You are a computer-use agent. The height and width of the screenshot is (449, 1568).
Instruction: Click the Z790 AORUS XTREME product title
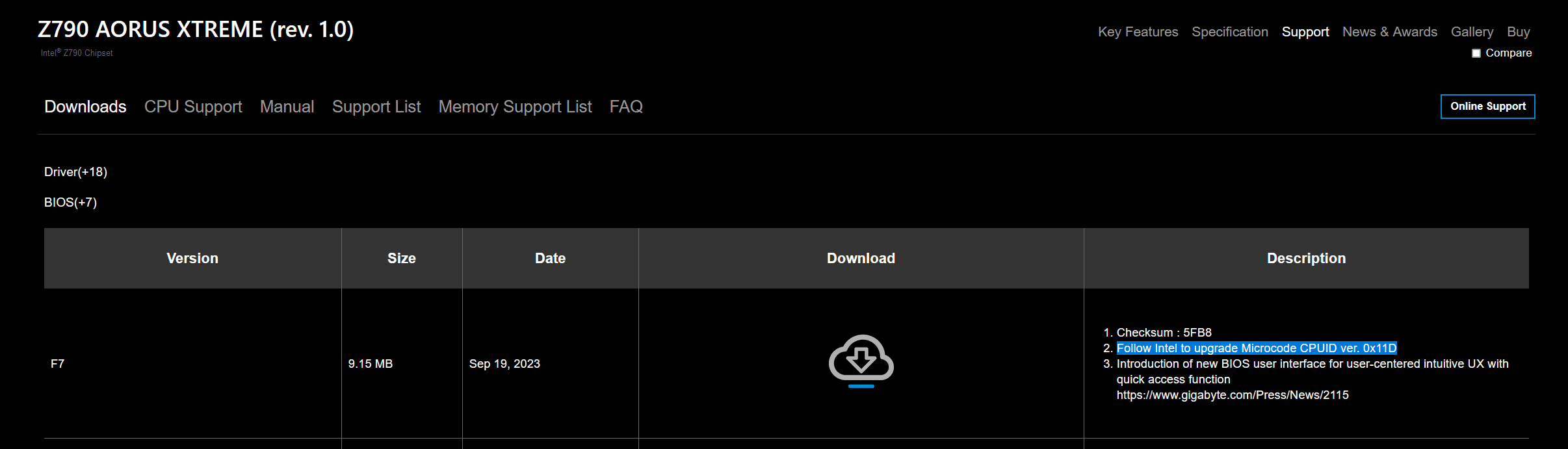(x=196, y=29)
